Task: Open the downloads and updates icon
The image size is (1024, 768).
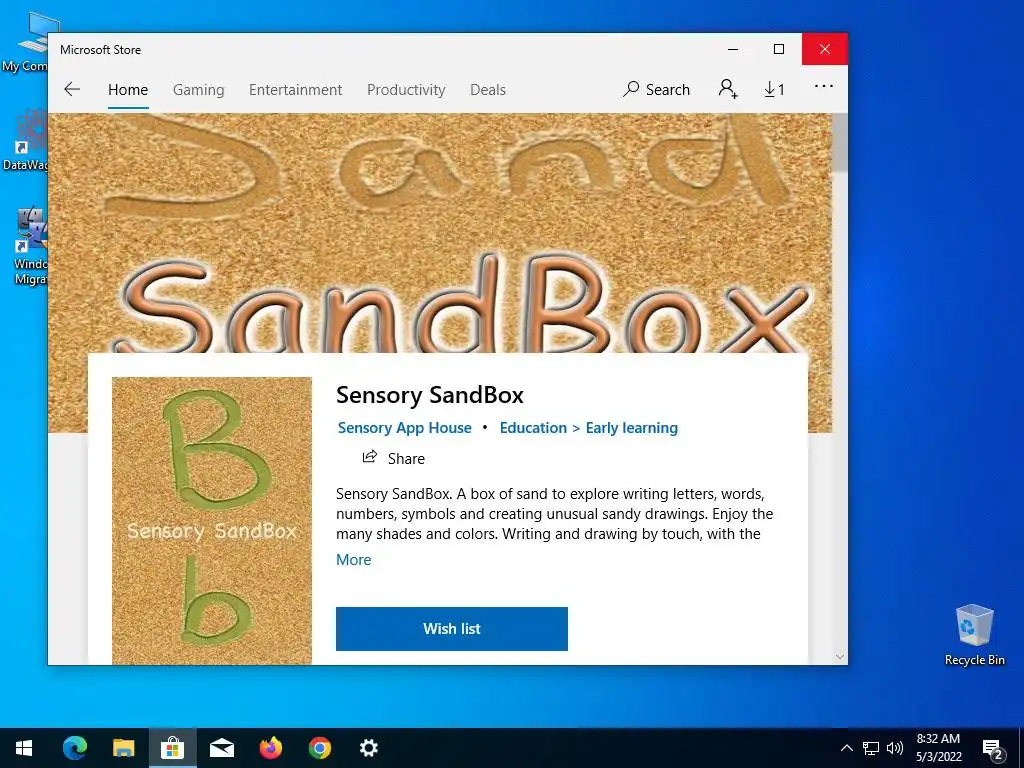Action: tap(775, 89)
